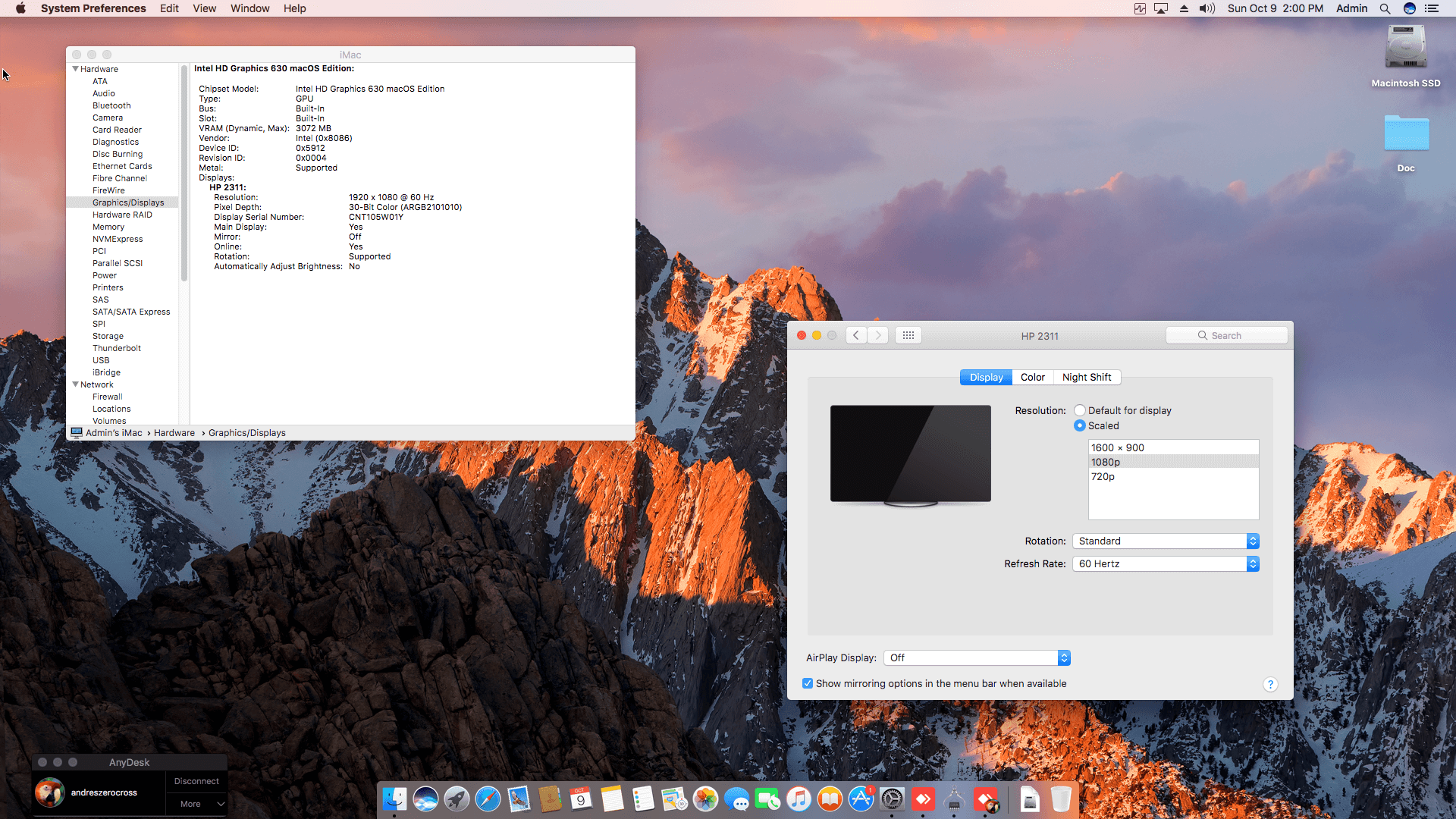The image size is (1456, 819).
Task: Click System Preferences gear icon in dock
Action: click(x=892, y=799)
